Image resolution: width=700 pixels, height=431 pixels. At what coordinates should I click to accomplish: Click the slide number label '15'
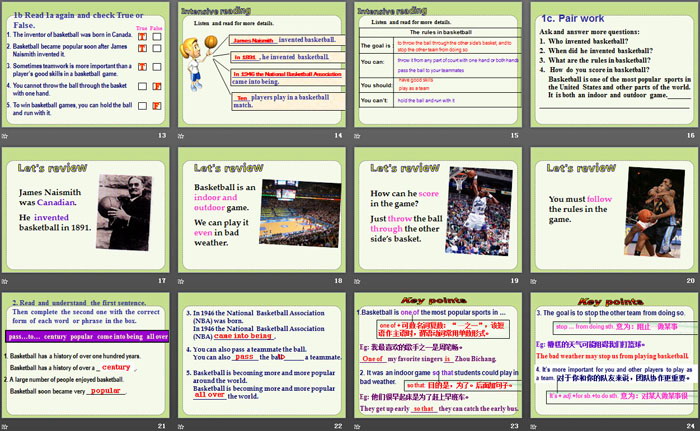[514, 135]
